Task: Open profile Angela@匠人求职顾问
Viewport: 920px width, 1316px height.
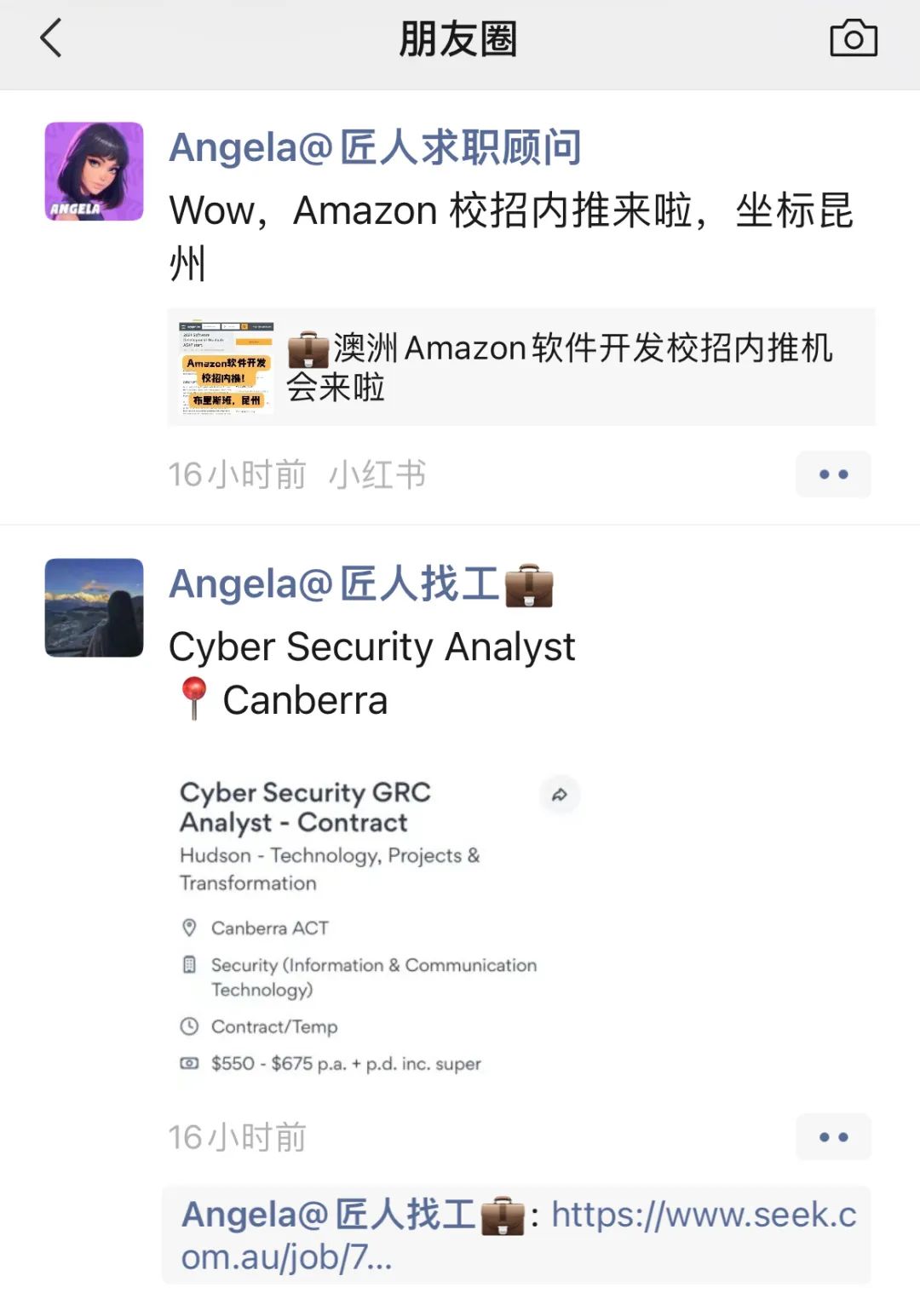Action: click(375, 147)
